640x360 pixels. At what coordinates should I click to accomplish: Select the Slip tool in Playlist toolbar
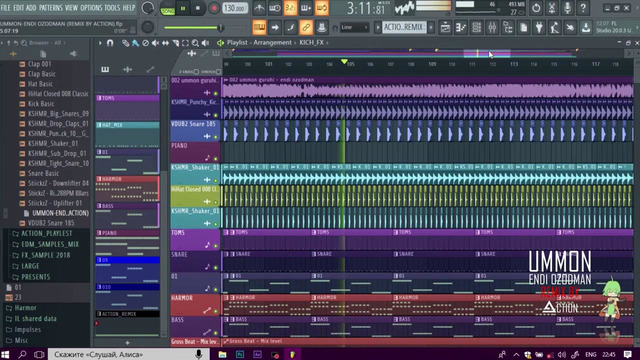coord(165,43)
